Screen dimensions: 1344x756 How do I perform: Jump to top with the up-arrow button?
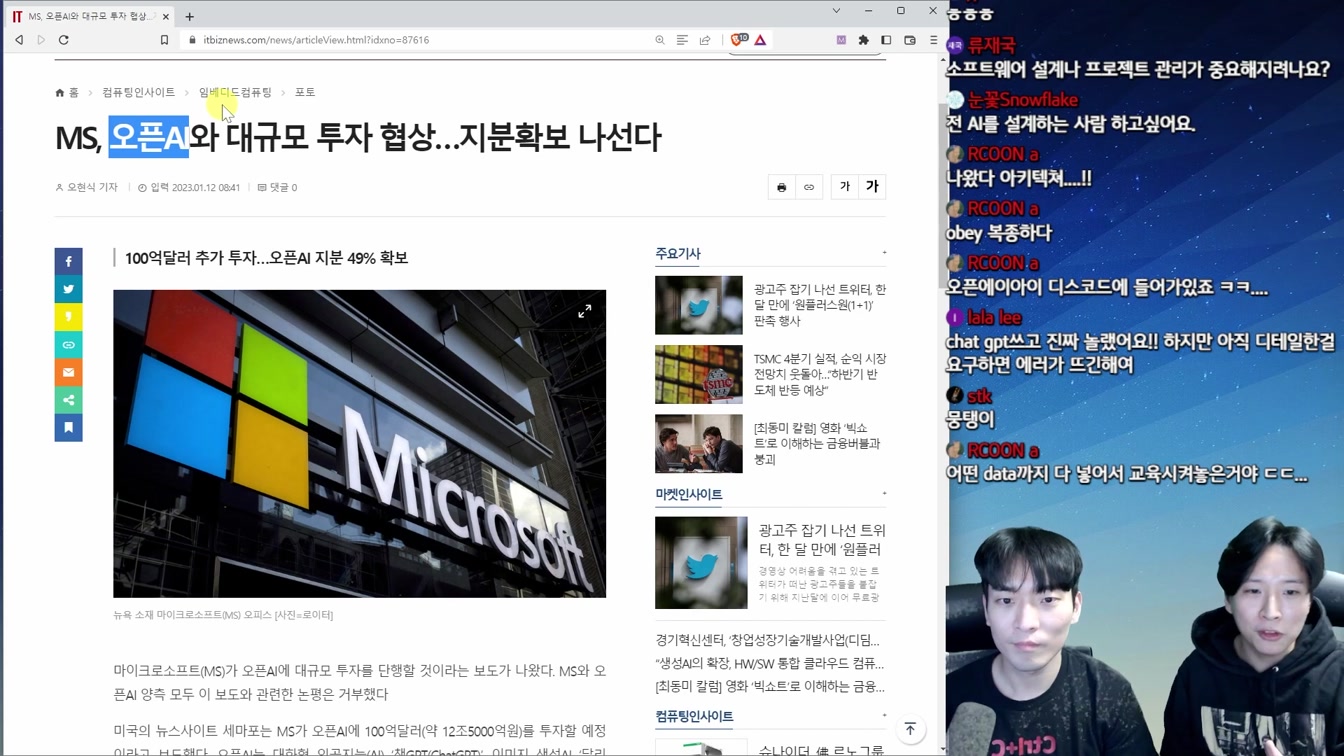point(910,730)
